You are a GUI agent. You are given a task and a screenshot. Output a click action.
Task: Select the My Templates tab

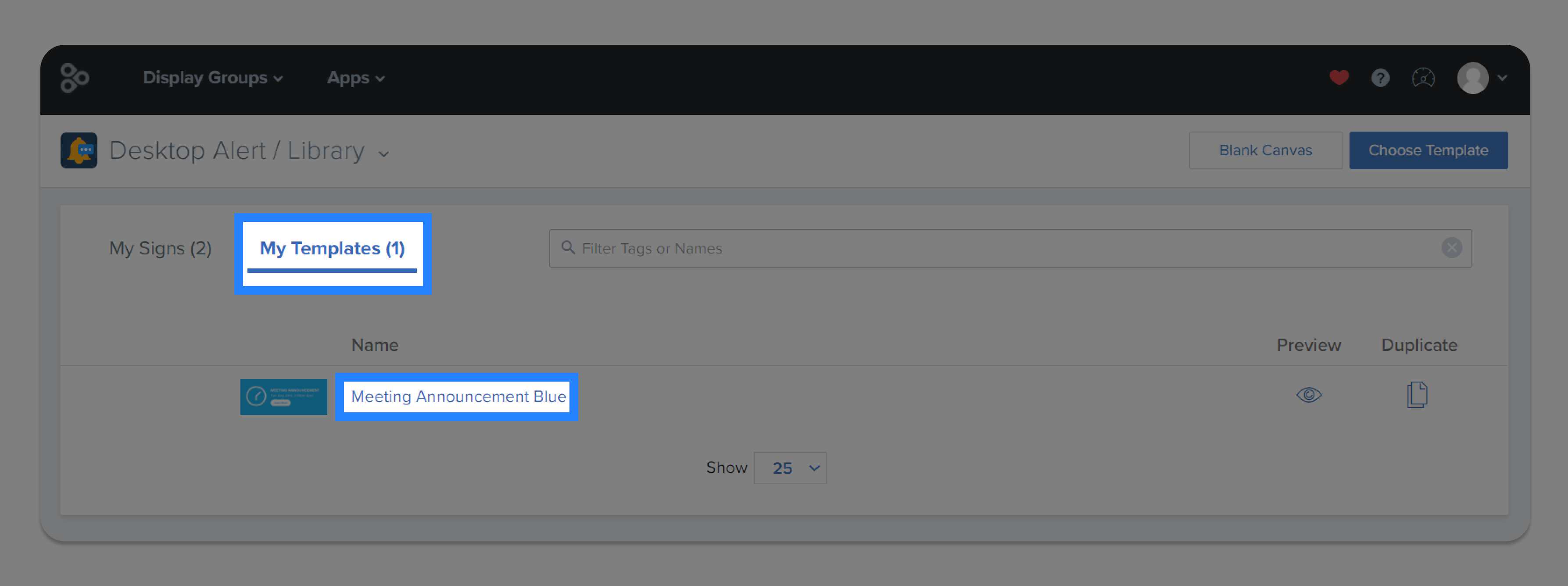[333, 248]
